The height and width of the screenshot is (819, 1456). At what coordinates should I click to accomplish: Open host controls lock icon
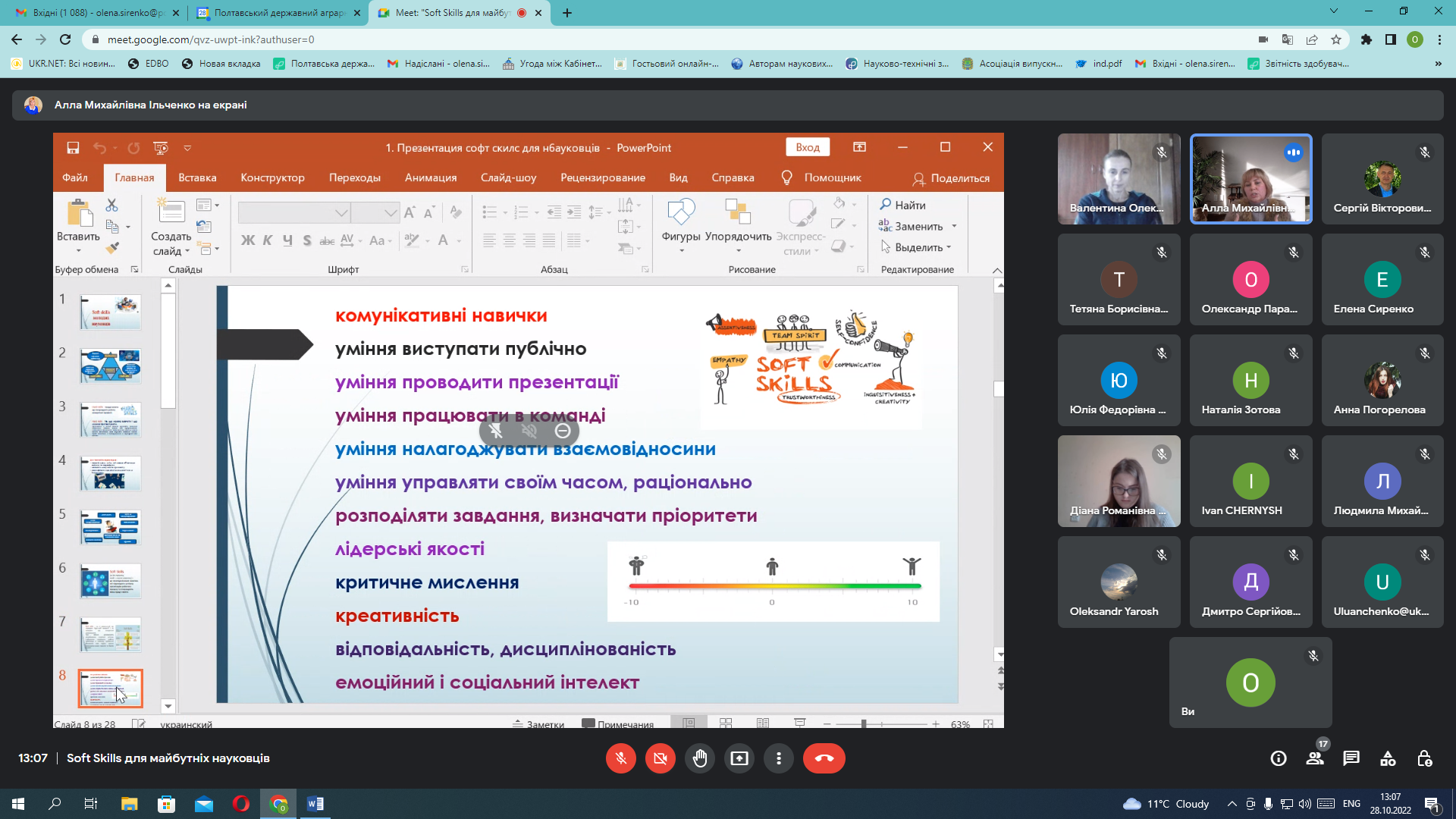(x=1424, y=758)
